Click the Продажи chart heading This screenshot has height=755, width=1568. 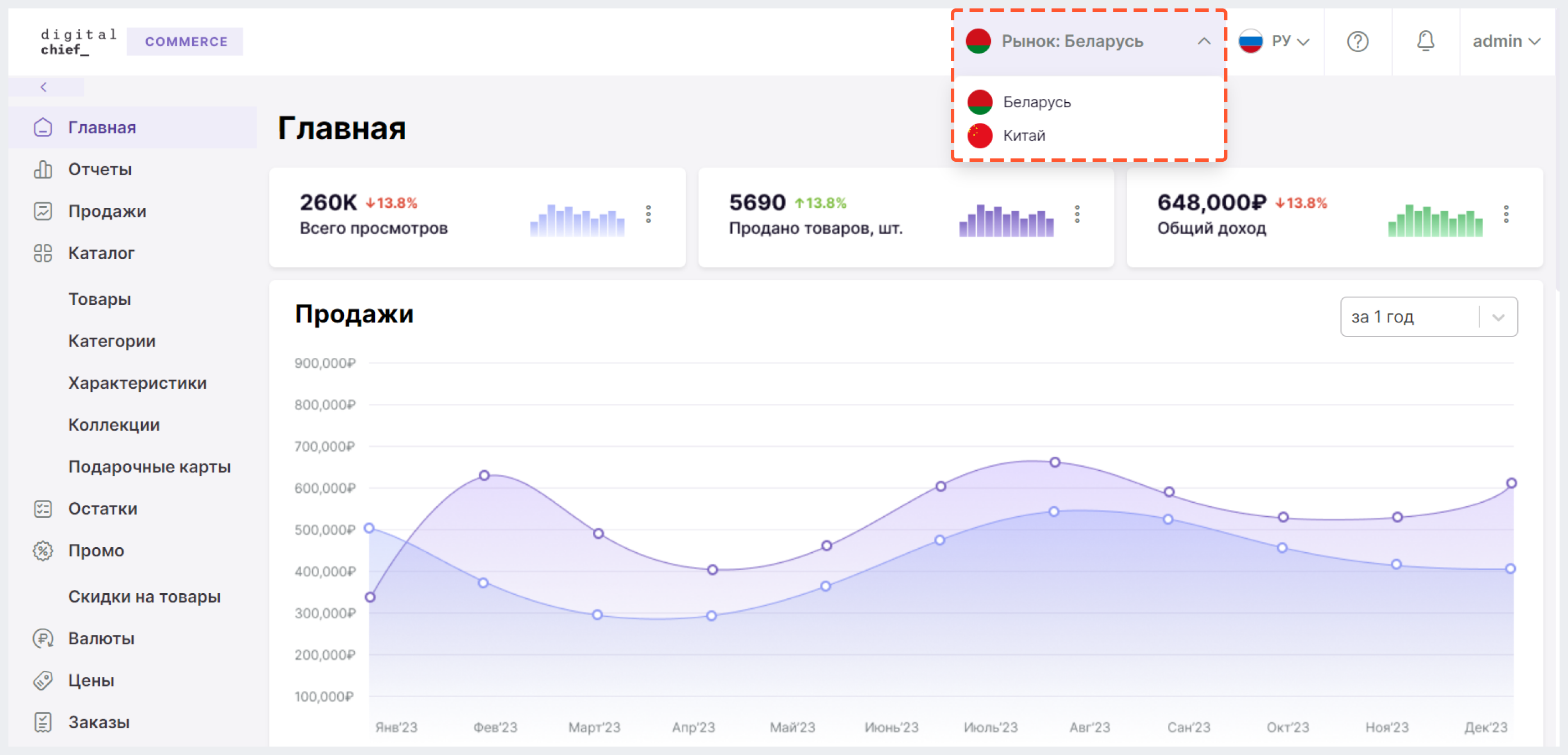pyautogui.click(x=354, y=314)
